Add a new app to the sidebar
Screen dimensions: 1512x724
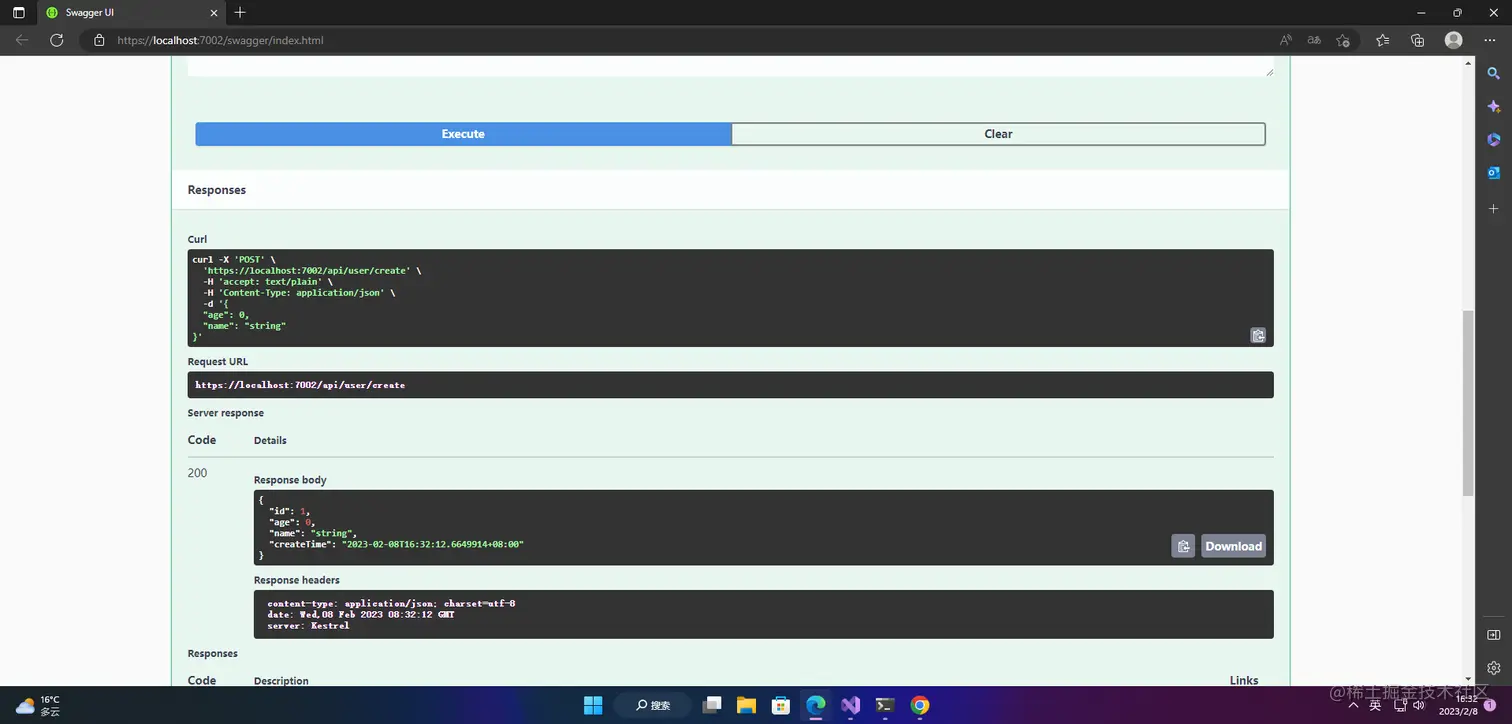coord(1494,208)
